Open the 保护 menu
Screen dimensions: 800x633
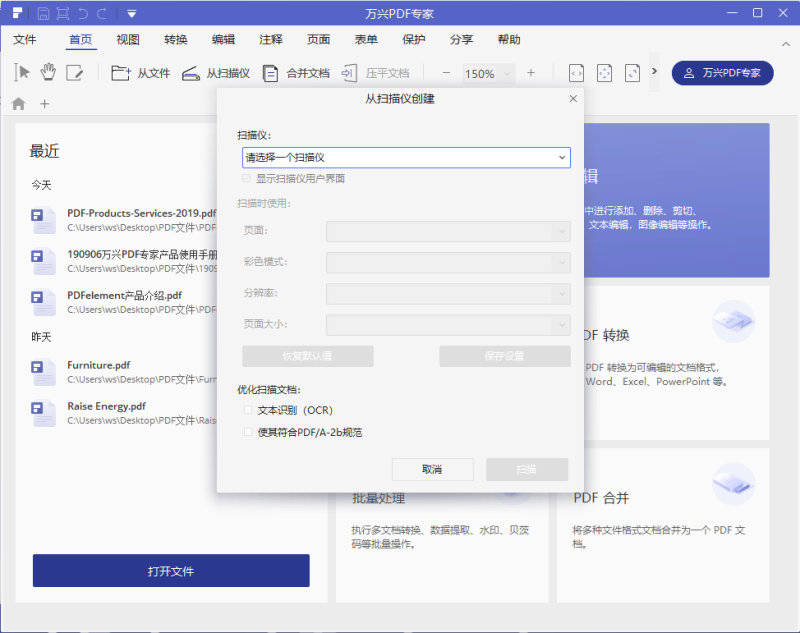coord(413,39)
